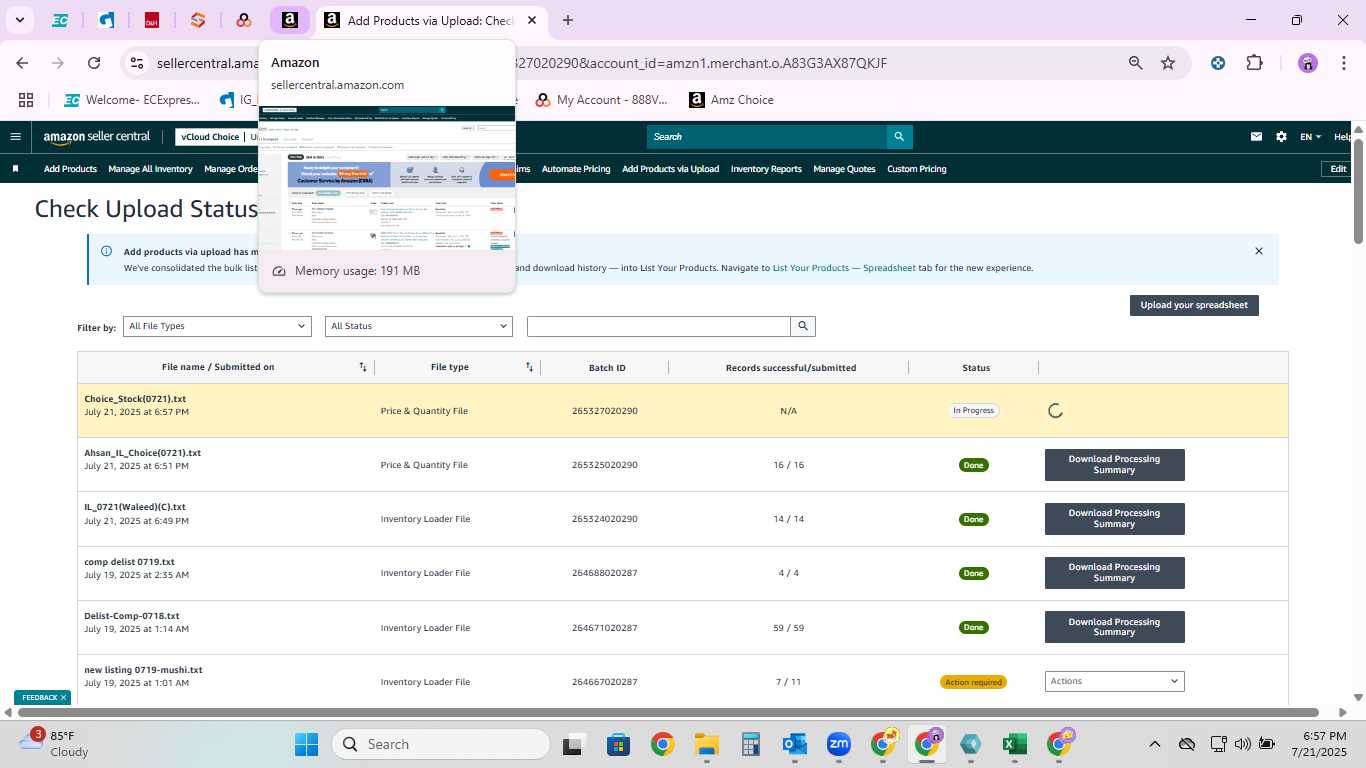The height and width of the screenshot is (768, 1366).
Task: Open the Chrome apps grid in bookmarks bar
Action: (26, 100)
